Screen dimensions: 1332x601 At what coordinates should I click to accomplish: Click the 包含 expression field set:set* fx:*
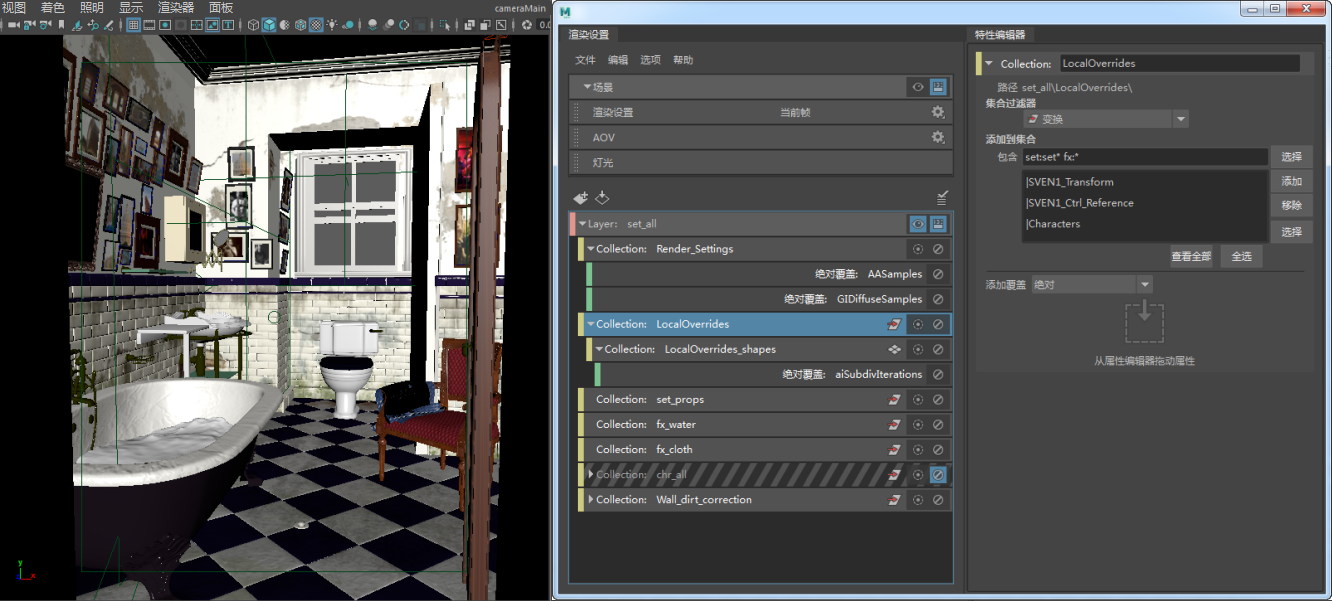click(1145, 157)
